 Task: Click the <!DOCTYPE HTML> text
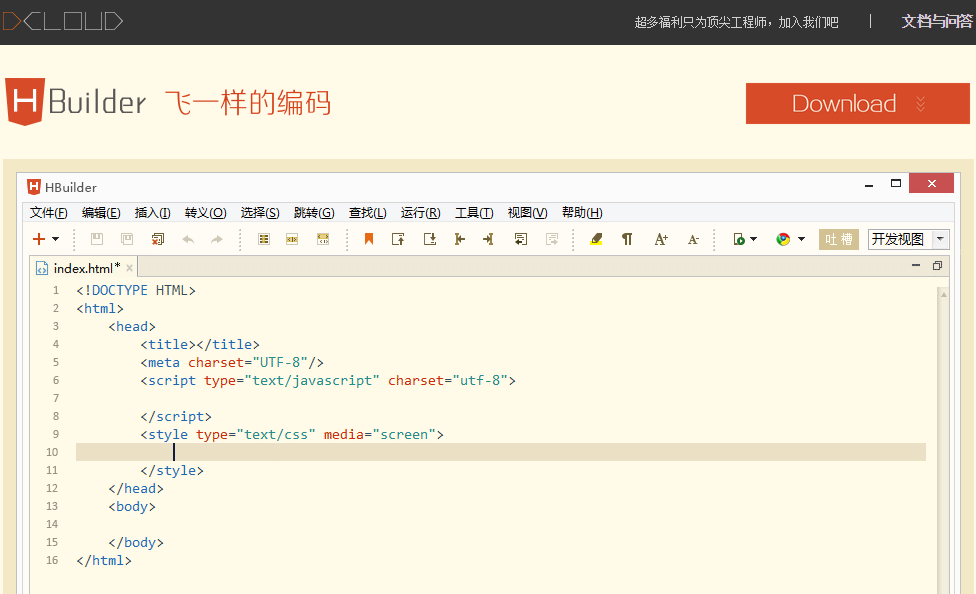click(x=136, y=290)
